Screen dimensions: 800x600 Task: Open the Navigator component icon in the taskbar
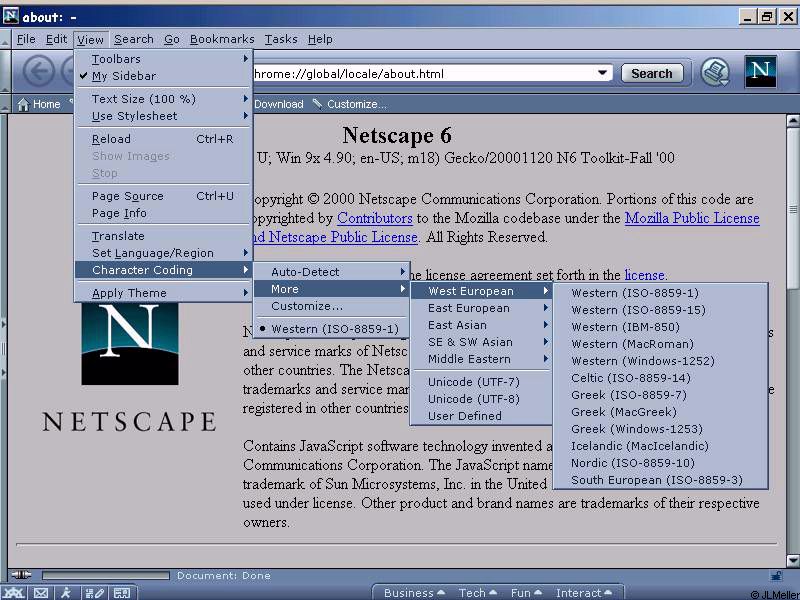tap(14, 593)
